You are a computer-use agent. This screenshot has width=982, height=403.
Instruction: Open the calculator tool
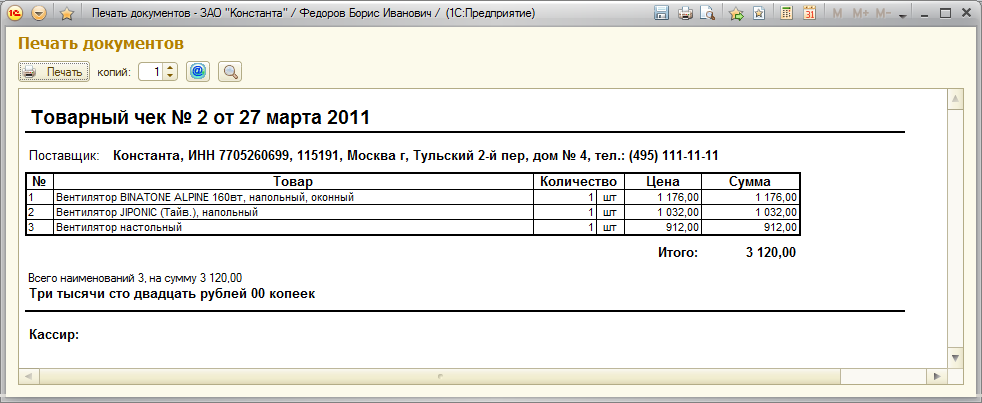(x=787, y=13)
